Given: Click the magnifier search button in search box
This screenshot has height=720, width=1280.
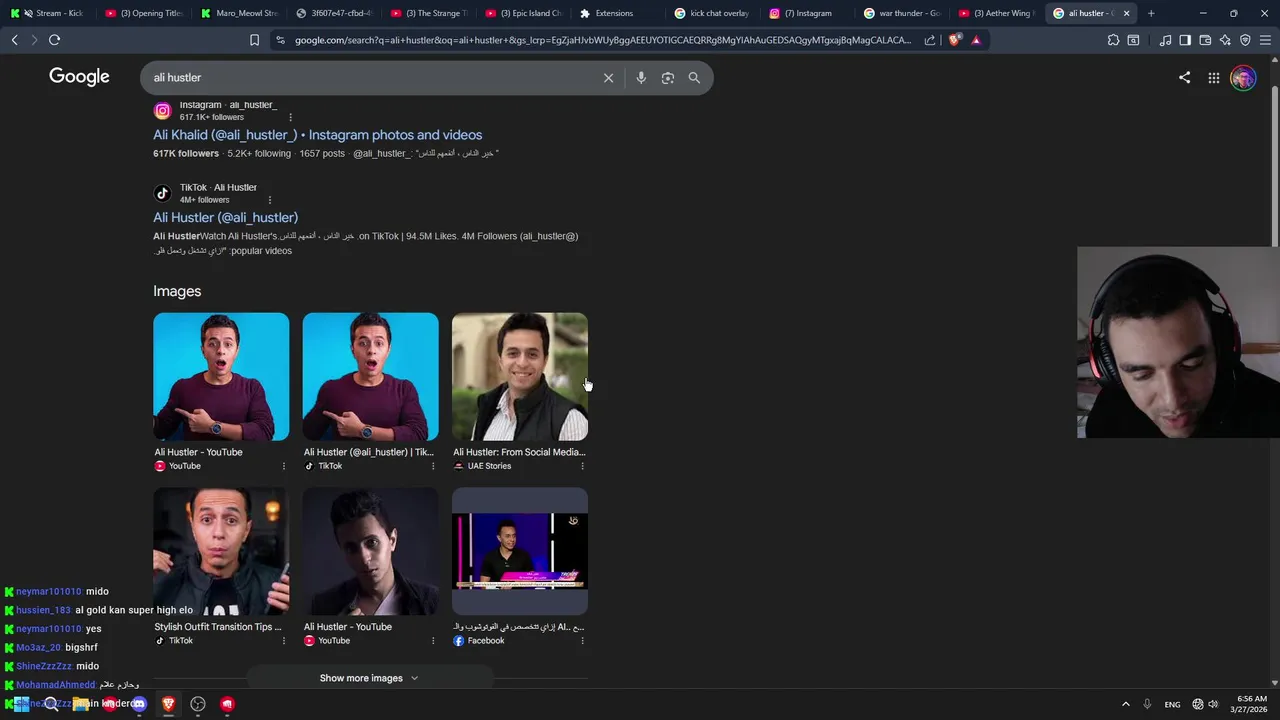Looking at the screenshot, I should point(694,78).
